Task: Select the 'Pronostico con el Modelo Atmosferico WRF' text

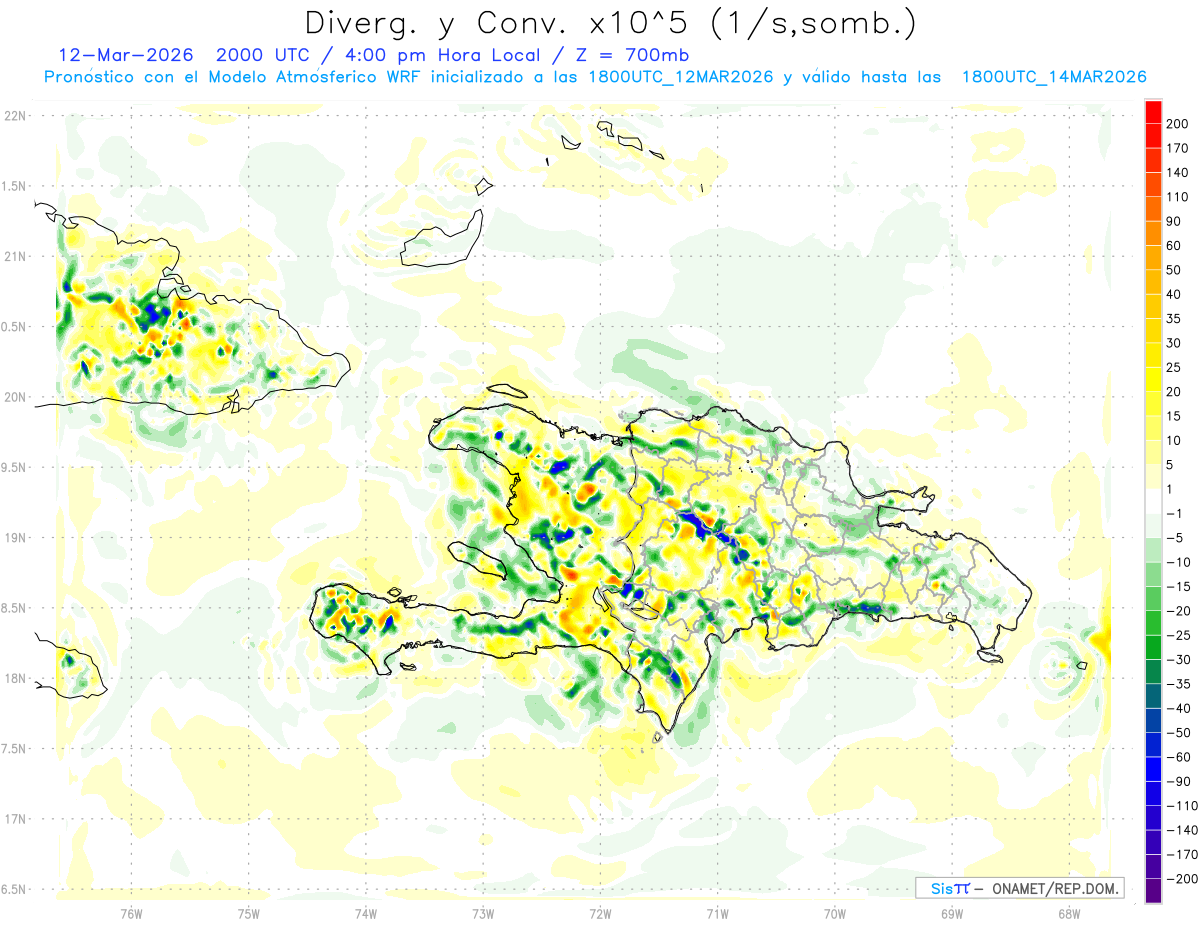Action: 233,77
